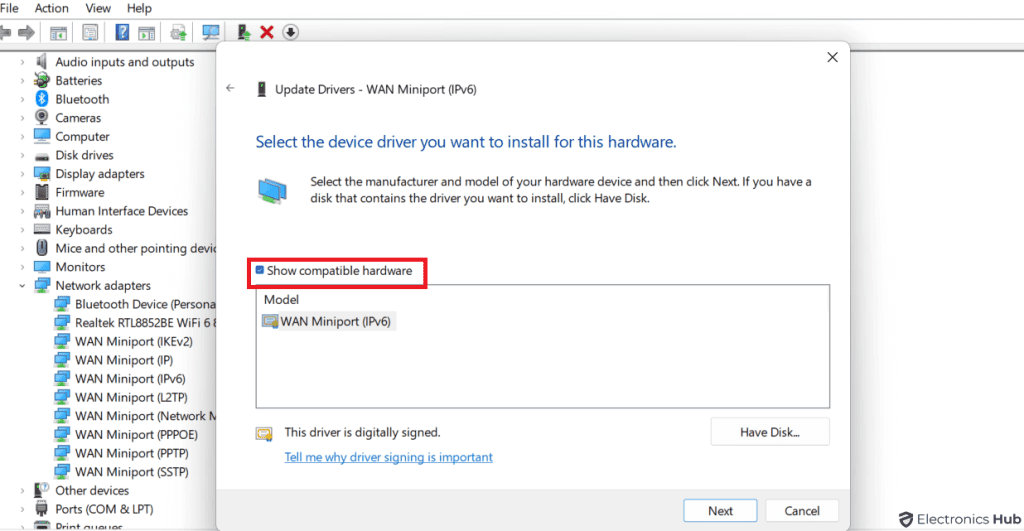1024x531 pixels.
Task: Click the red X Uninstall device icon
Action: pyautogui.click(x=266, y=32)
